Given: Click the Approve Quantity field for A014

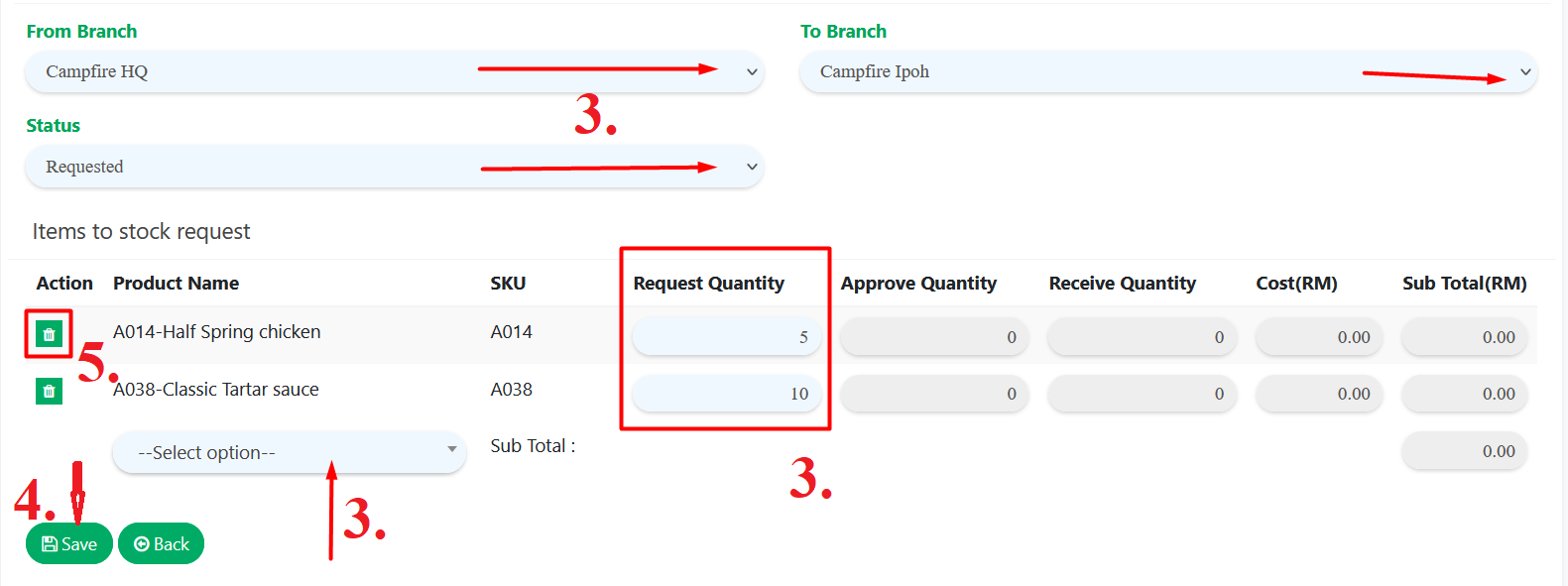Looking at the screenshot, I should (933, 336).
